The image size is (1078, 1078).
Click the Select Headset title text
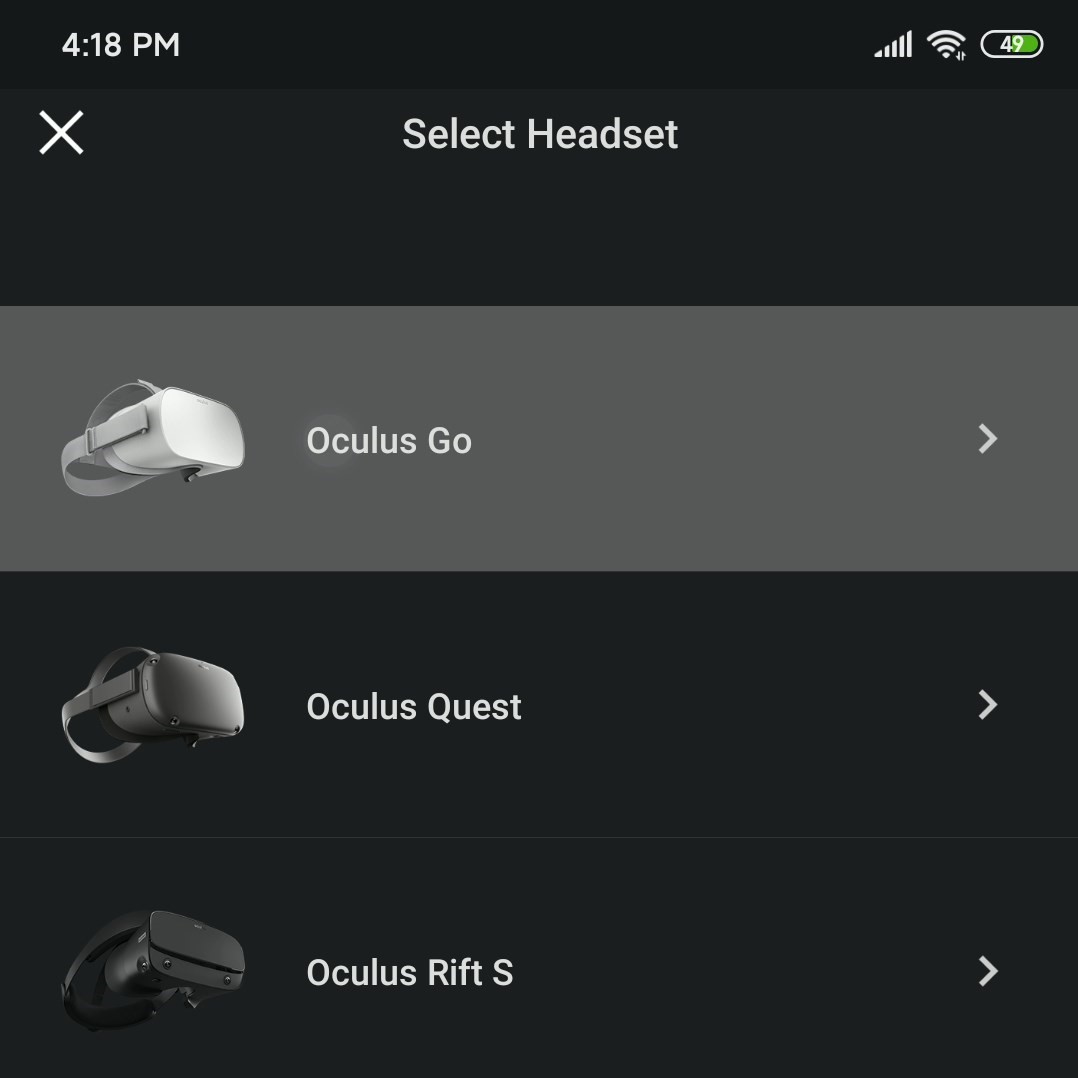click(540, 134)
